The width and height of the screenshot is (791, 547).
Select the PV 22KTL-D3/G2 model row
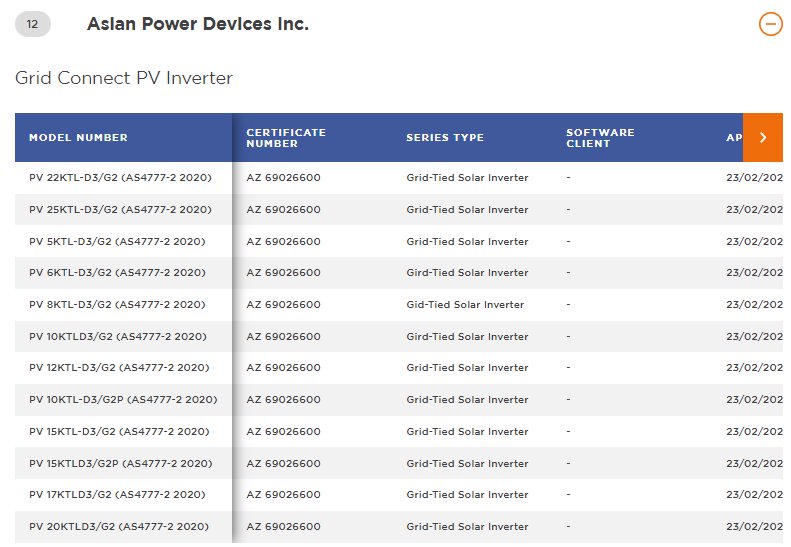point(120,178)
